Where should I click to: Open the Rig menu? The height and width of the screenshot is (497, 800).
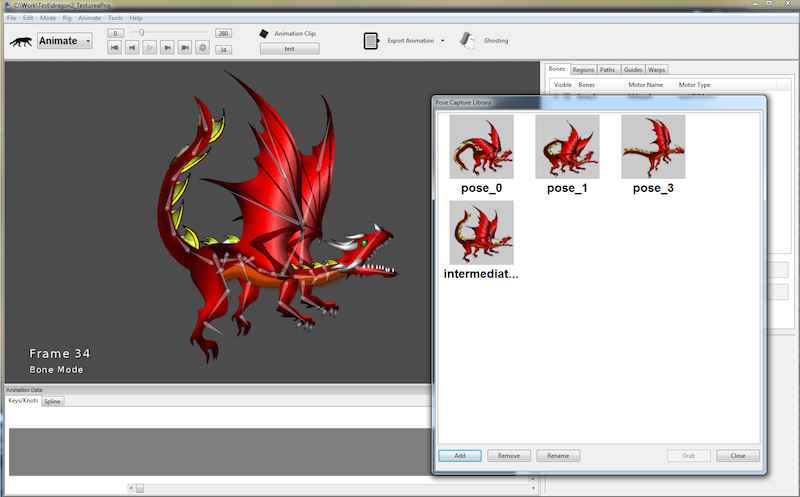pyautogui.click(x=67, y=18)
